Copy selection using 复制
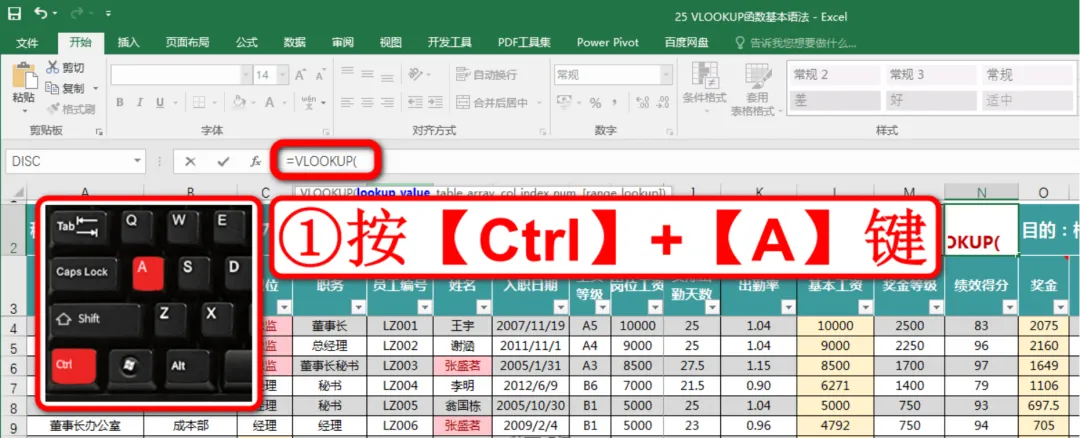This screenshot has height=438, width=1080. point(65,88)
